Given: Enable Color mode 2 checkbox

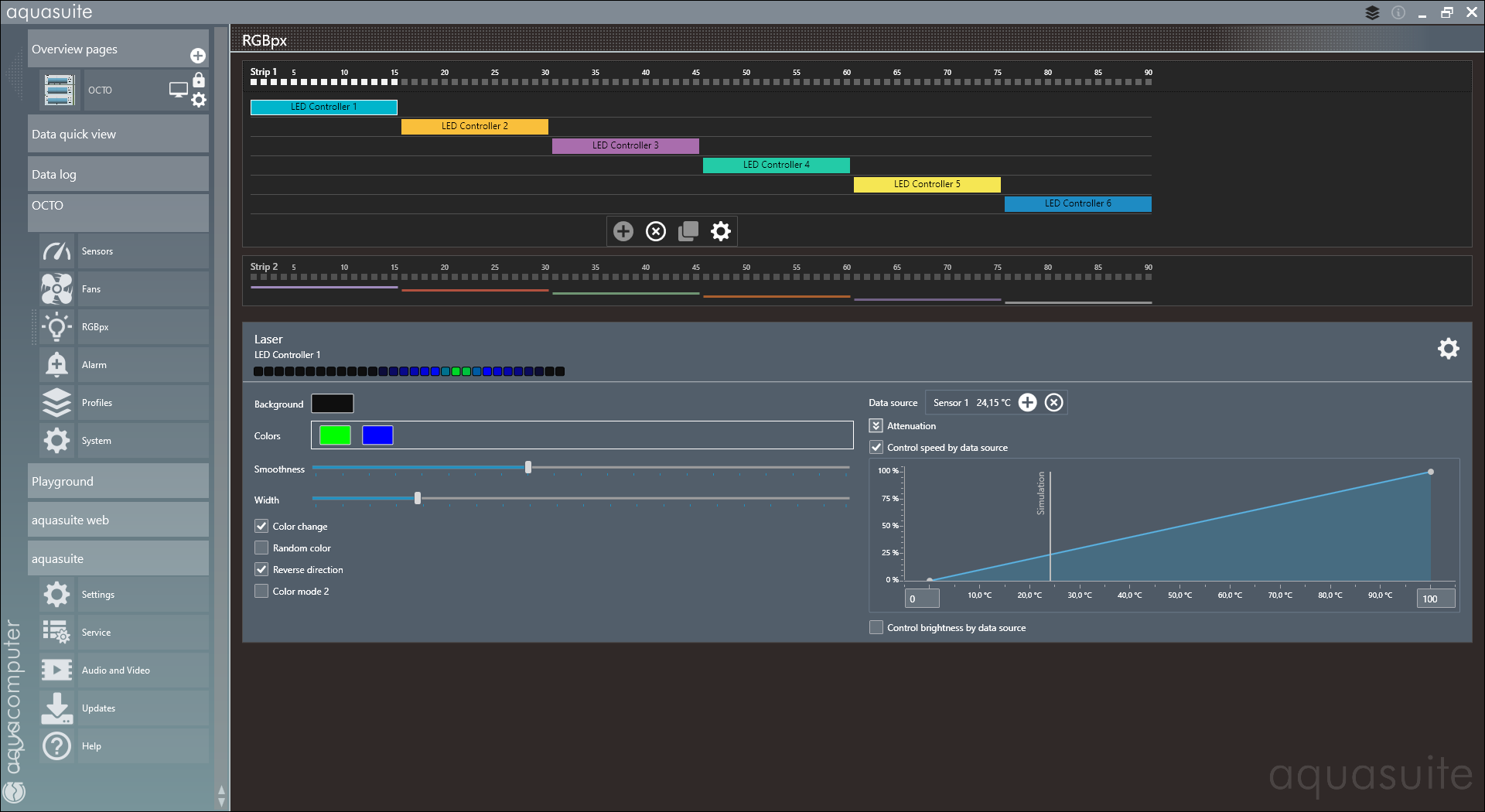Looking at the screenshot, I should [x=261, y=592].
